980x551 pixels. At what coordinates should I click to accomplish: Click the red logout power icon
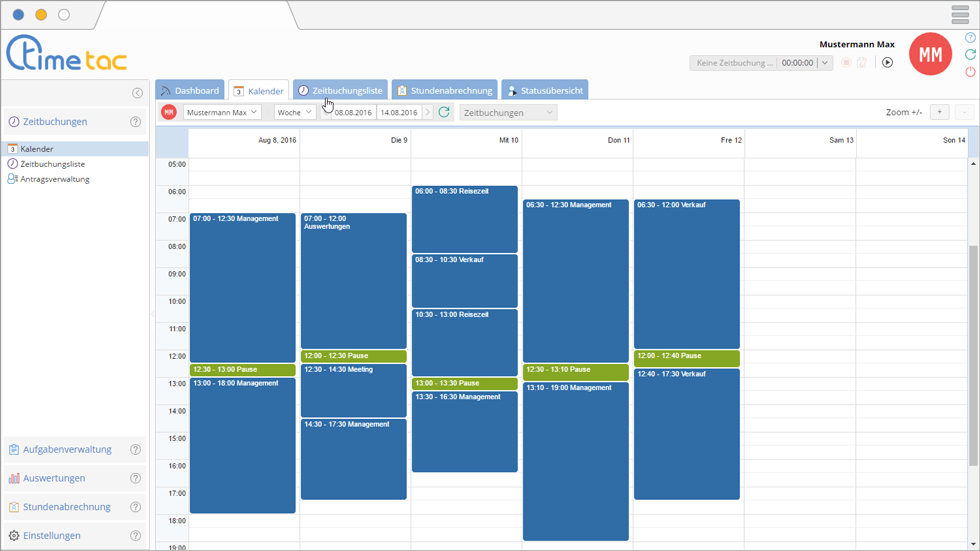pyautogui.click(x=970, y=72)
